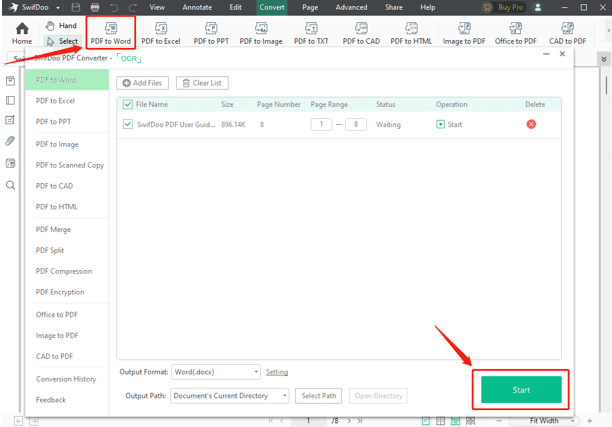The width and height of the screenshot is (612, 427).
Task: Click the search icon in left sidebar
Action: [x=11, y=186]
